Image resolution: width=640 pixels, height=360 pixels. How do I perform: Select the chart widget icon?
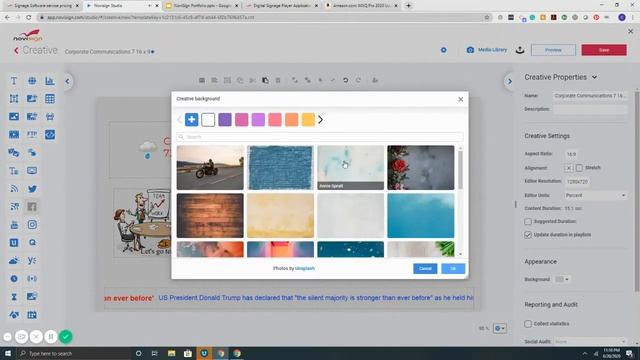click(x=50, y=81)
